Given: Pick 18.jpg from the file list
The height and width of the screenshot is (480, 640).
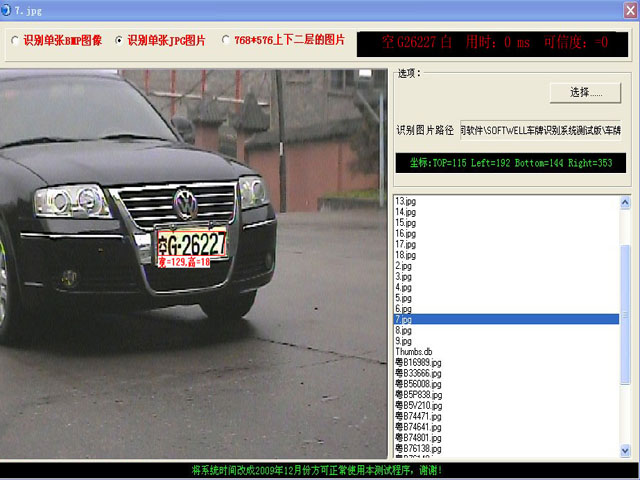Looking at the screenshot, I should pyautogui.click(x=405, y=255).
